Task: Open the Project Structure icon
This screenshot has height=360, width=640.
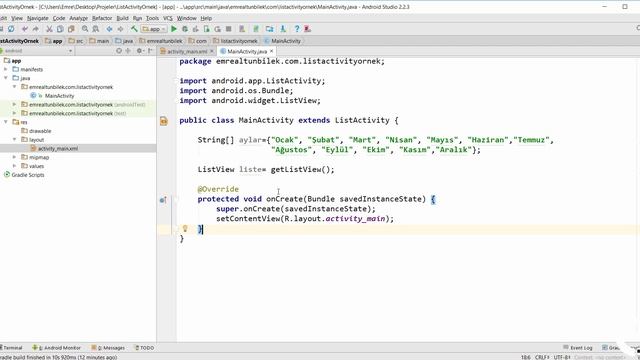Action: (269, 29)
